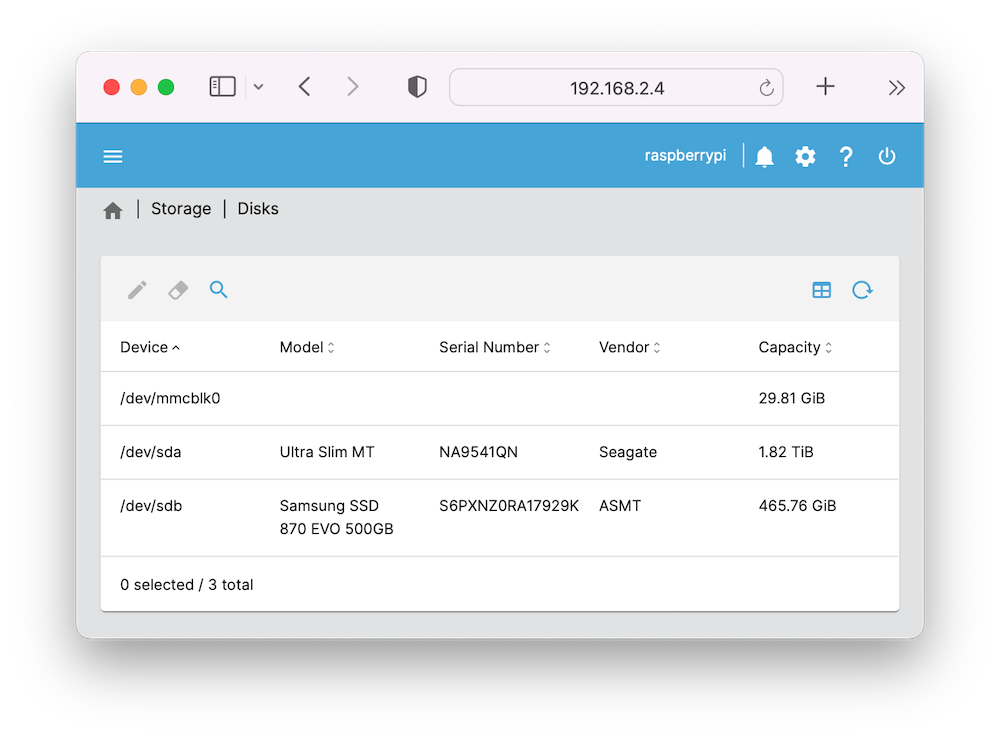Click 465.76 GiB capacity value
The image size is (1000, 739).
[797, 506]
